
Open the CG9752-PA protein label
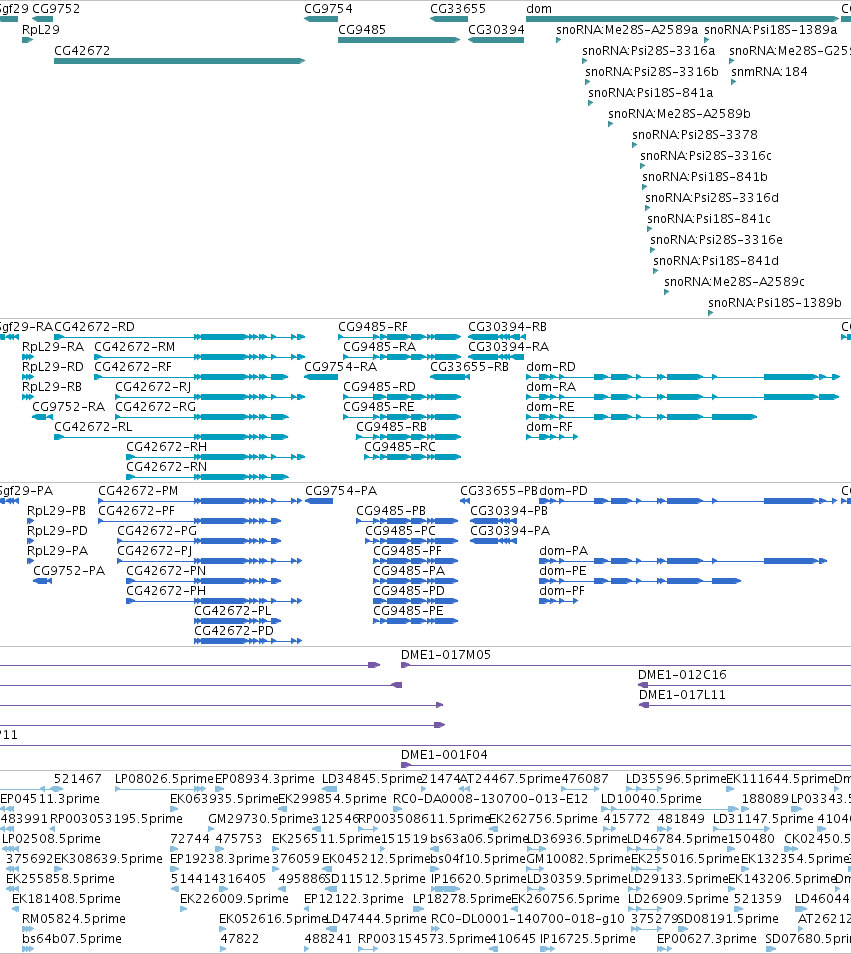(x=69, y=571)
